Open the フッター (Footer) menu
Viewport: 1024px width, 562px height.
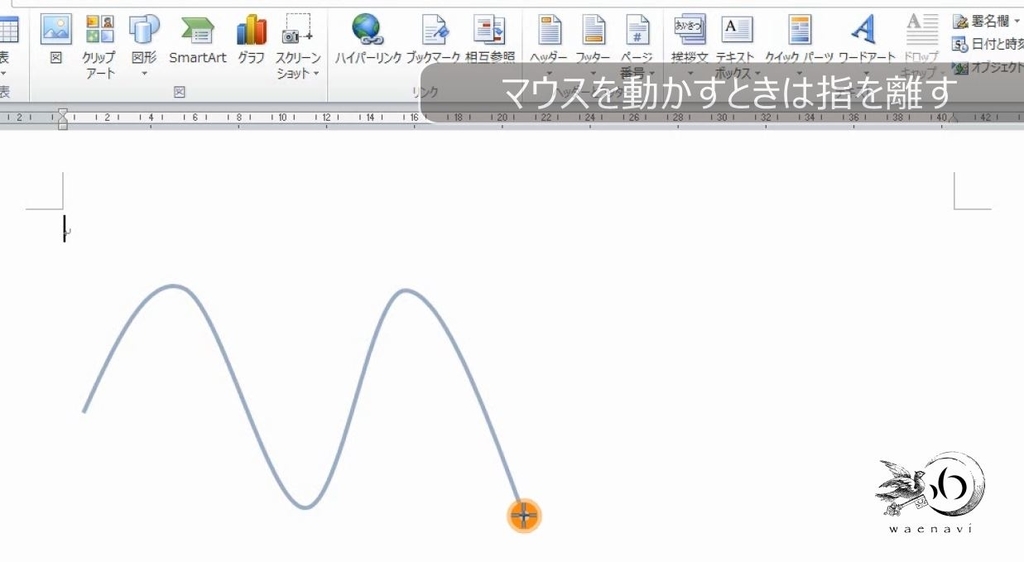click(x=593, y=42)
